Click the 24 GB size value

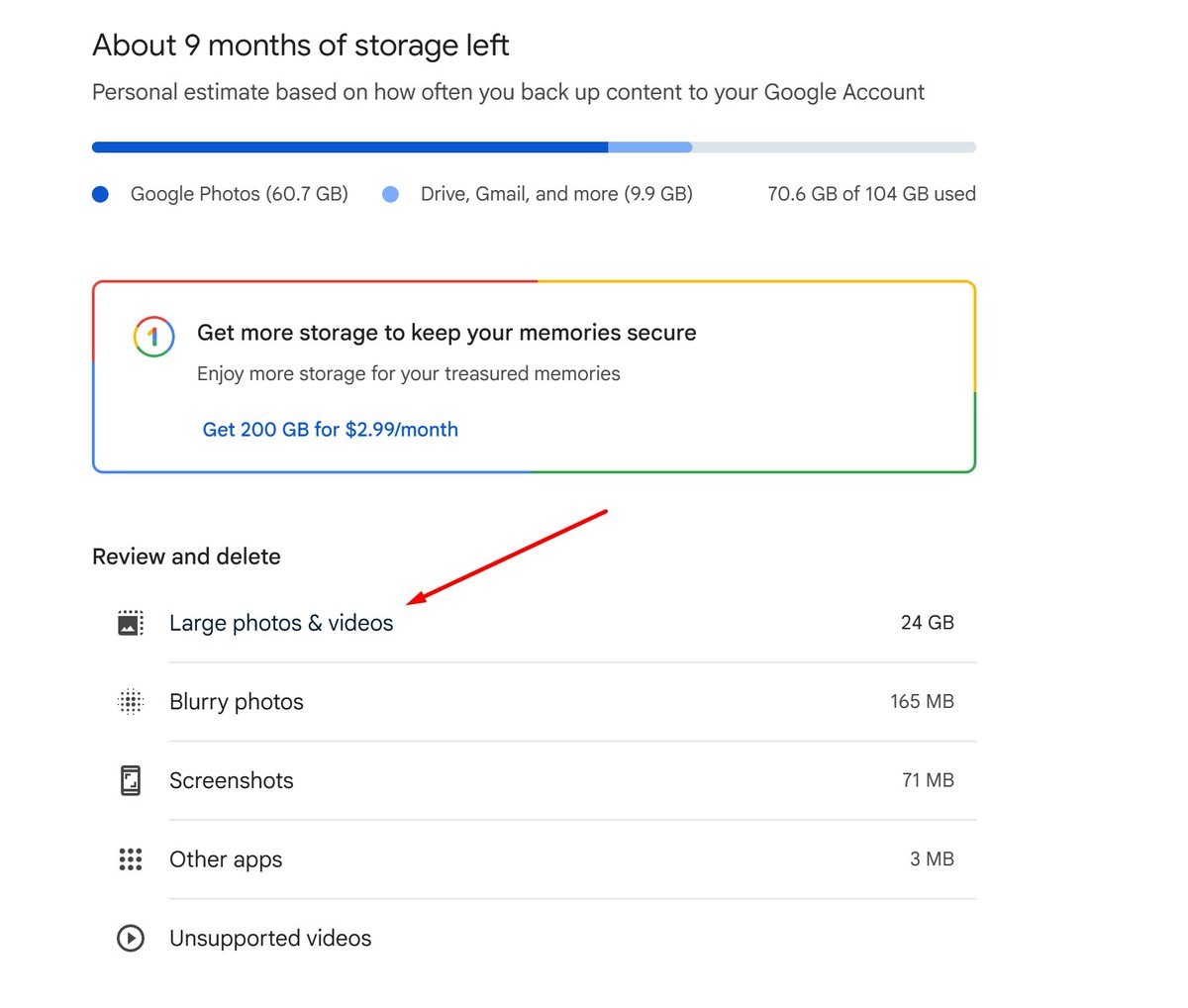[x=928, y=623]
